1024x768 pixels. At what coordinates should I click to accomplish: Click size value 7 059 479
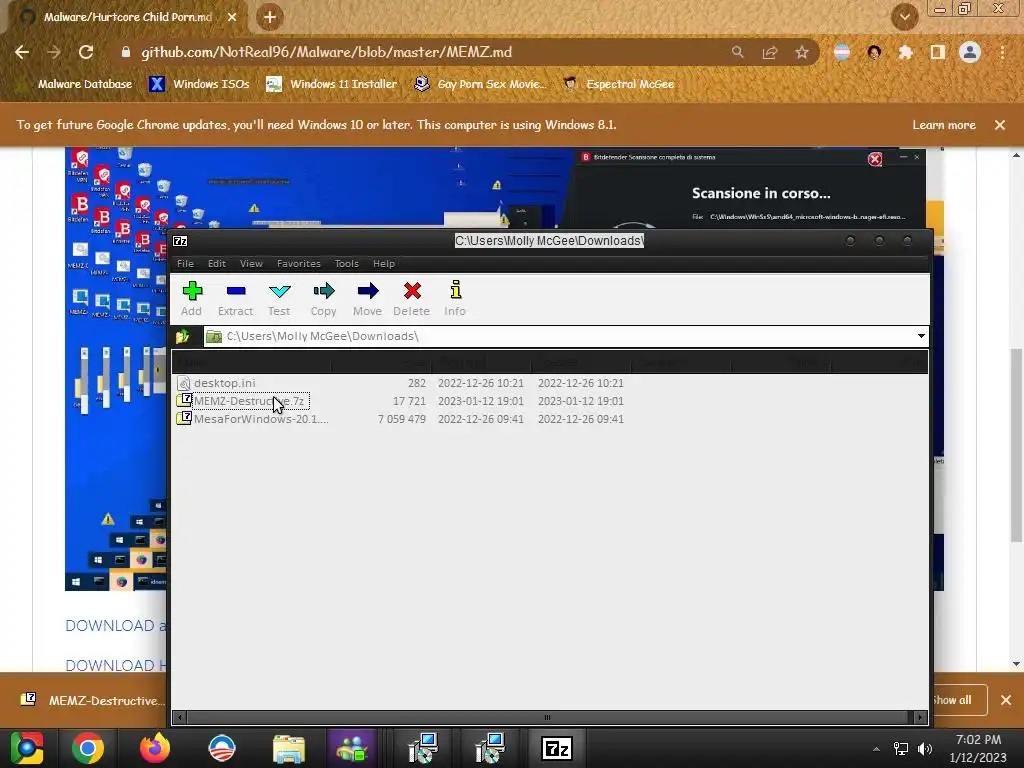402,419
